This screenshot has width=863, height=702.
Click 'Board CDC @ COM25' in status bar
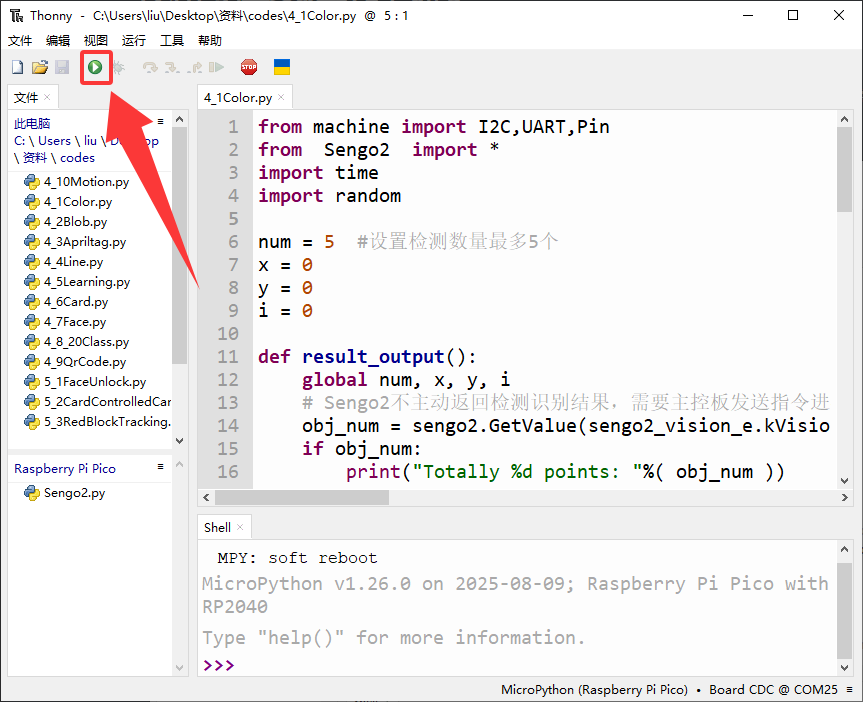point(773,689)
